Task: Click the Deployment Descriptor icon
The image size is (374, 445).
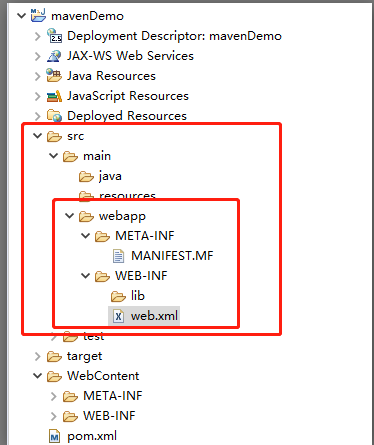Action: point(54,36)
